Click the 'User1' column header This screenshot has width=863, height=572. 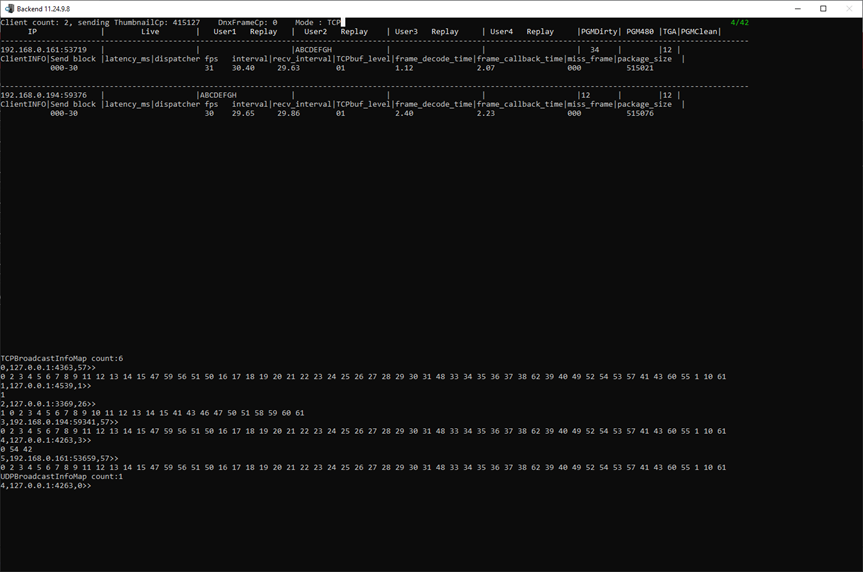[x=225, y=31]
